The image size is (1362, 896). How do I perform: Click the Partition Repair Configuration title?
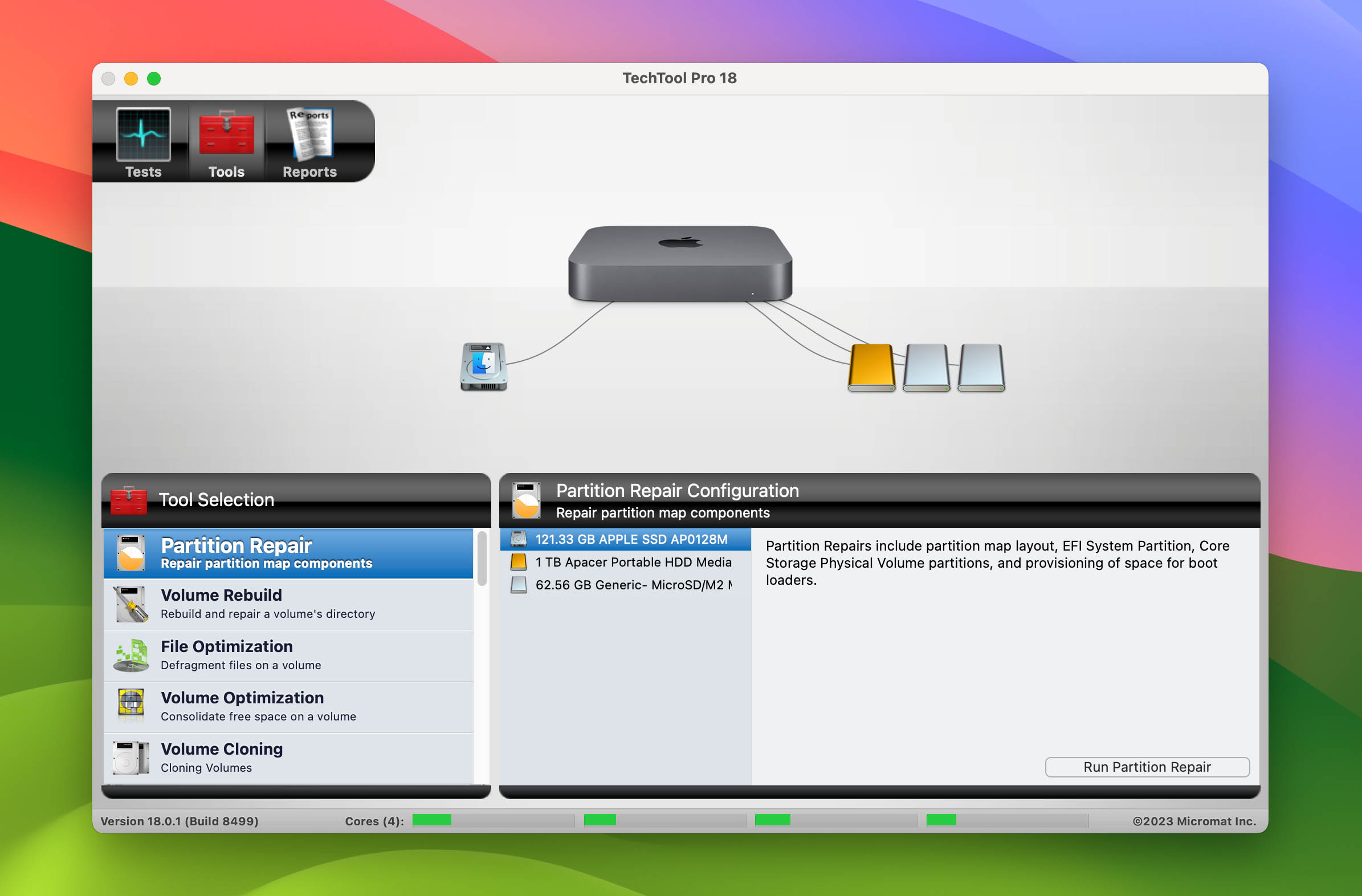pos(678,491)
